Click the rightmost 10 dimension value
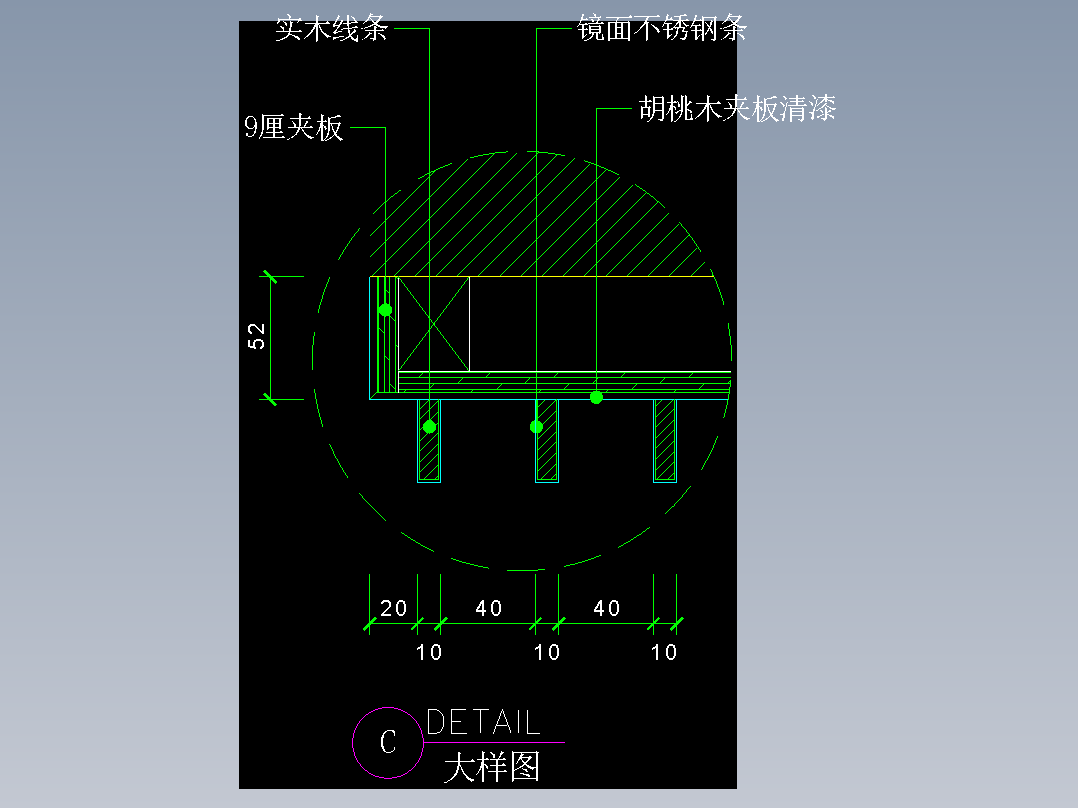The width and height of the screenshot is (1078, 808). (x=664, y=653)
